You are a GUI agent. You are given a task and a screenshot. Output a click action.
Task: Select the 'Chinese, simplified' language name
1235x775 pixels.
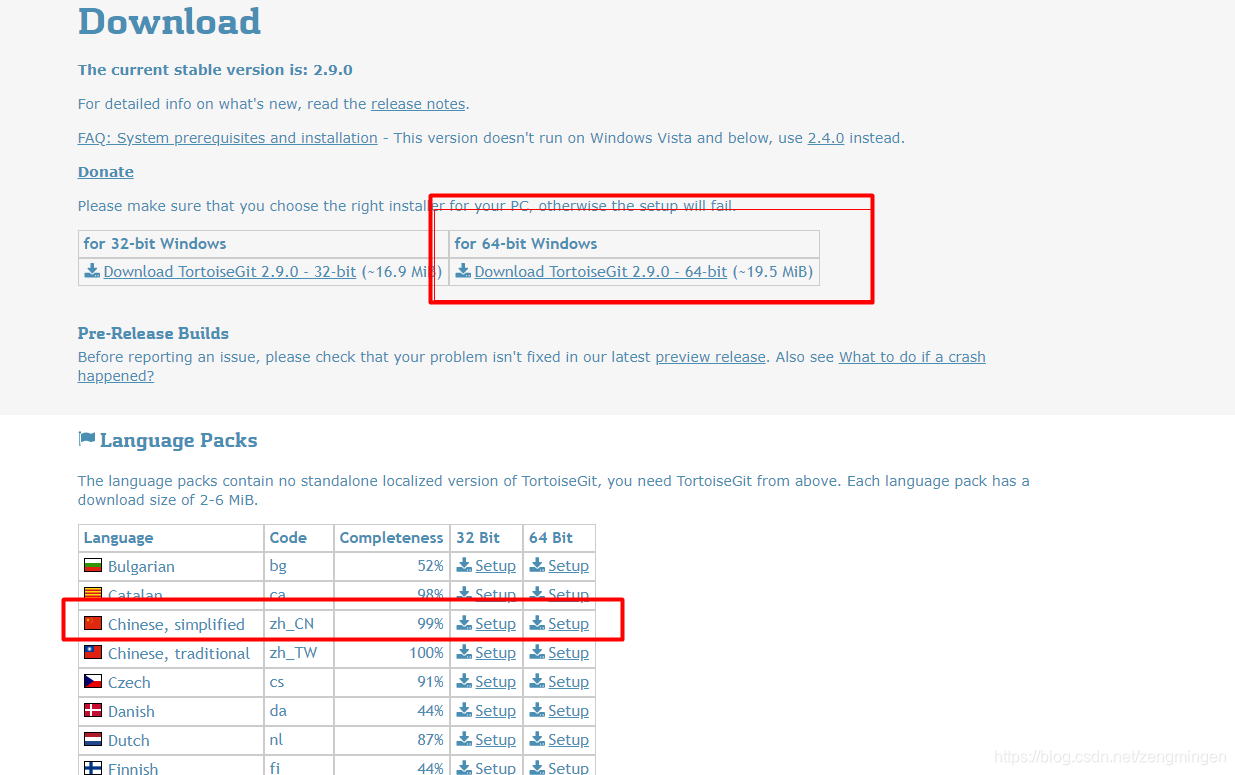pos(176,625)
